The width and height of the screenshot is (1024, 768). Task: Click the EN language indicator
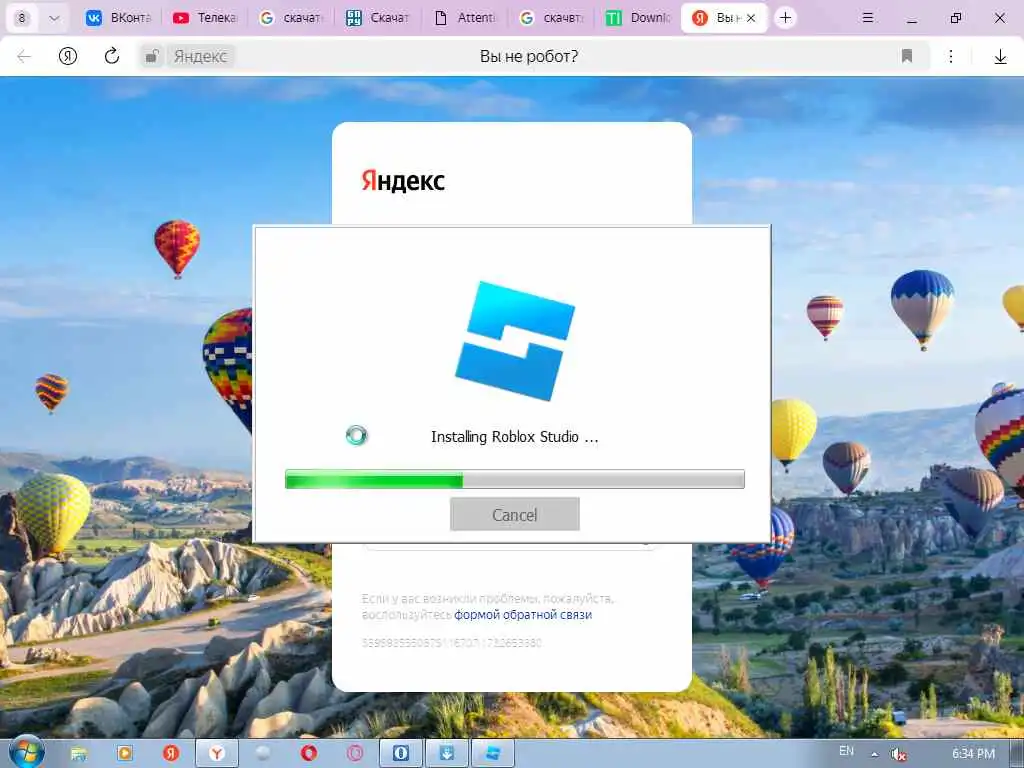pyautogui.click(x=846, y=750)
